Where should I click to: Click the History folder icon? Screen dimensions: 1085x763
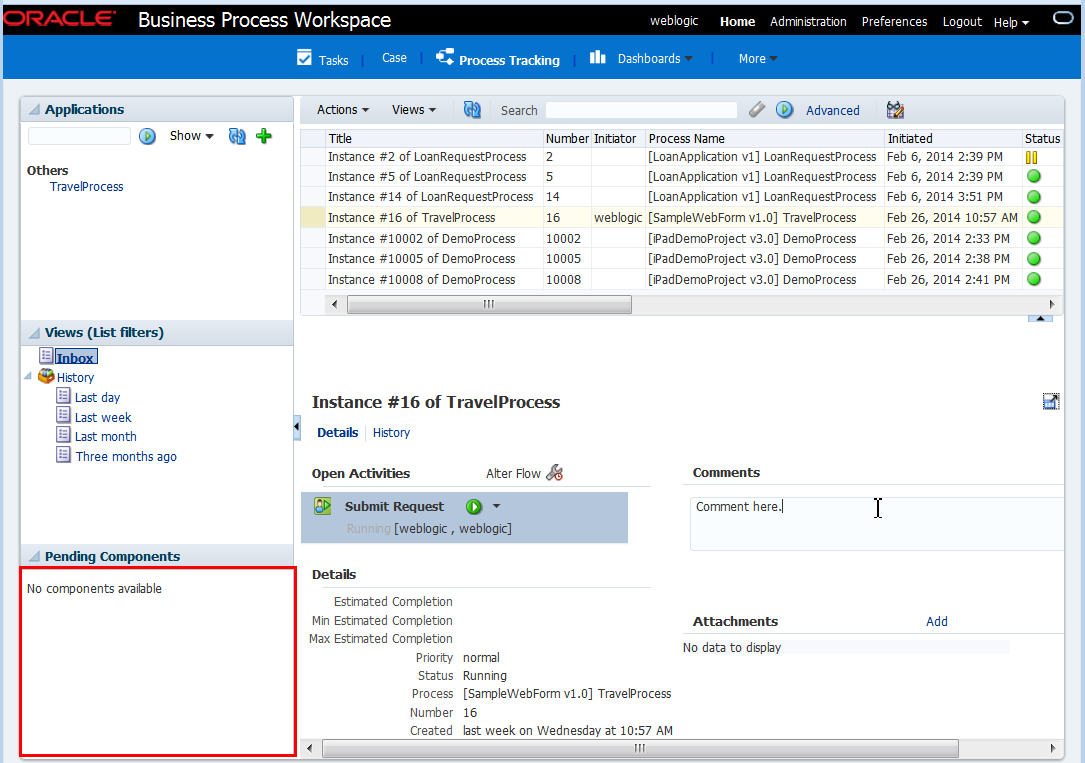click(46, 376)
